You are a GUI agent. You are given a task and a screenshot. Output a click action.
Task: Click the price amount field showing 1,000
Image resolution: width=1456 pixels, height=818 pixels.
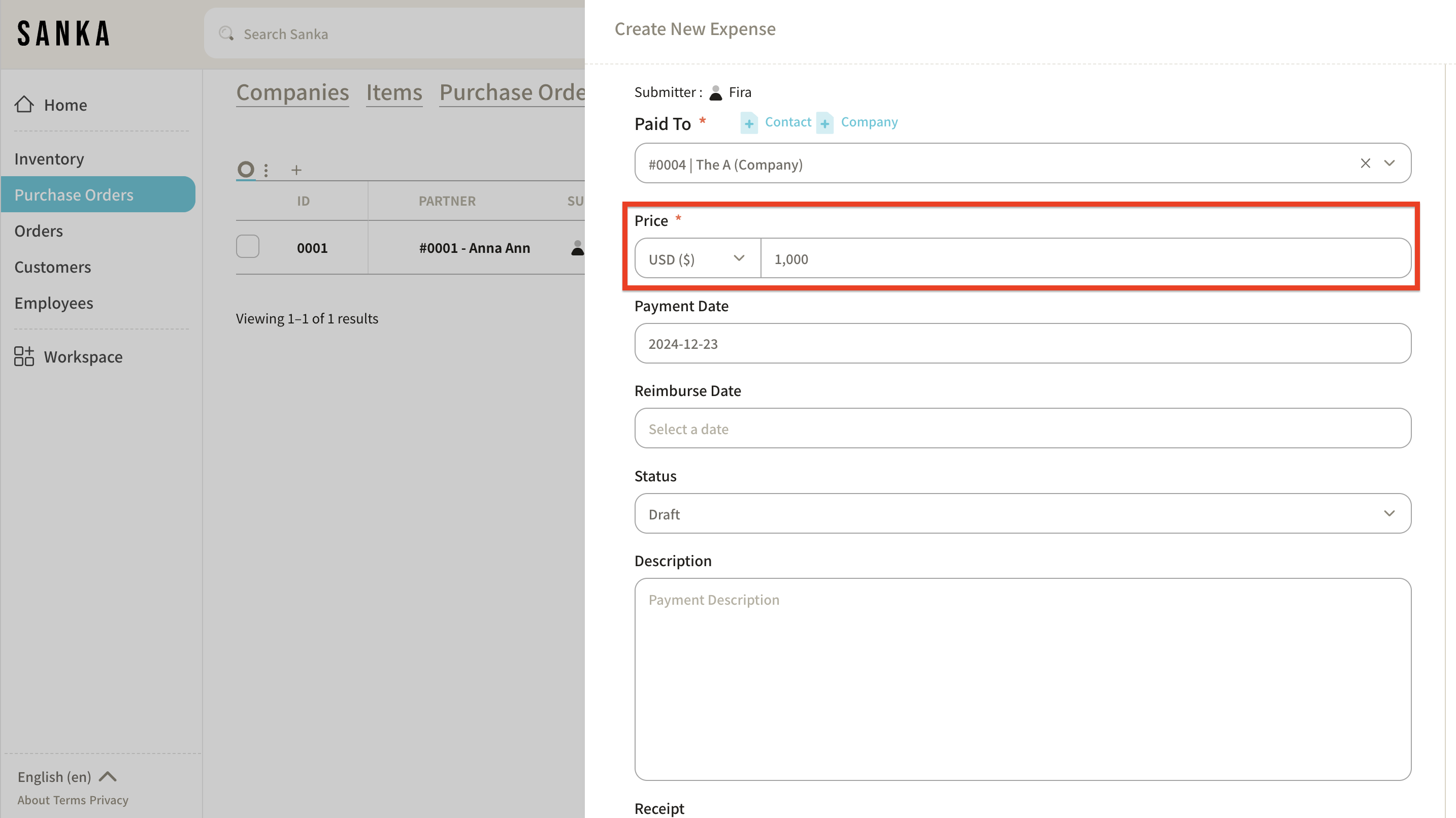[x=1085, y=259]
